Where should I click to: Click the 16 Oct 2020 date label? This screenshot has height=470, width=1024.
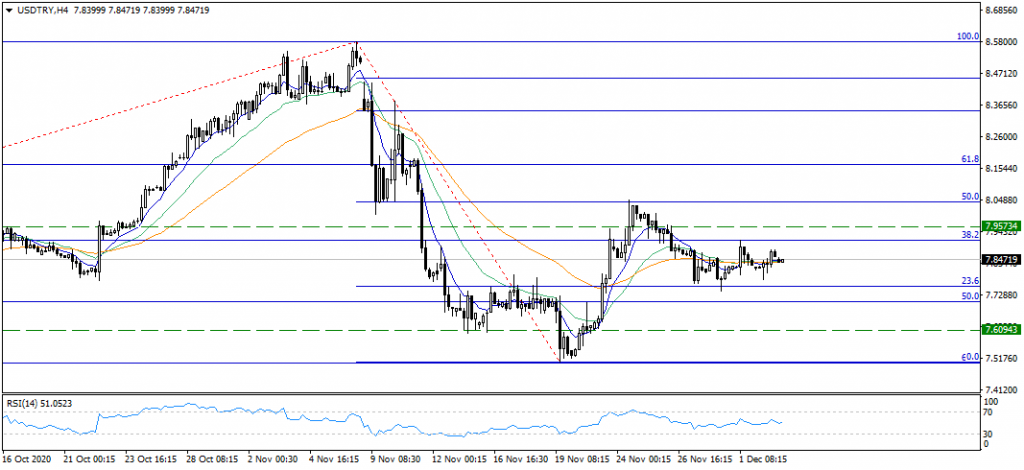pyautogui.click(x=27, y=458)
